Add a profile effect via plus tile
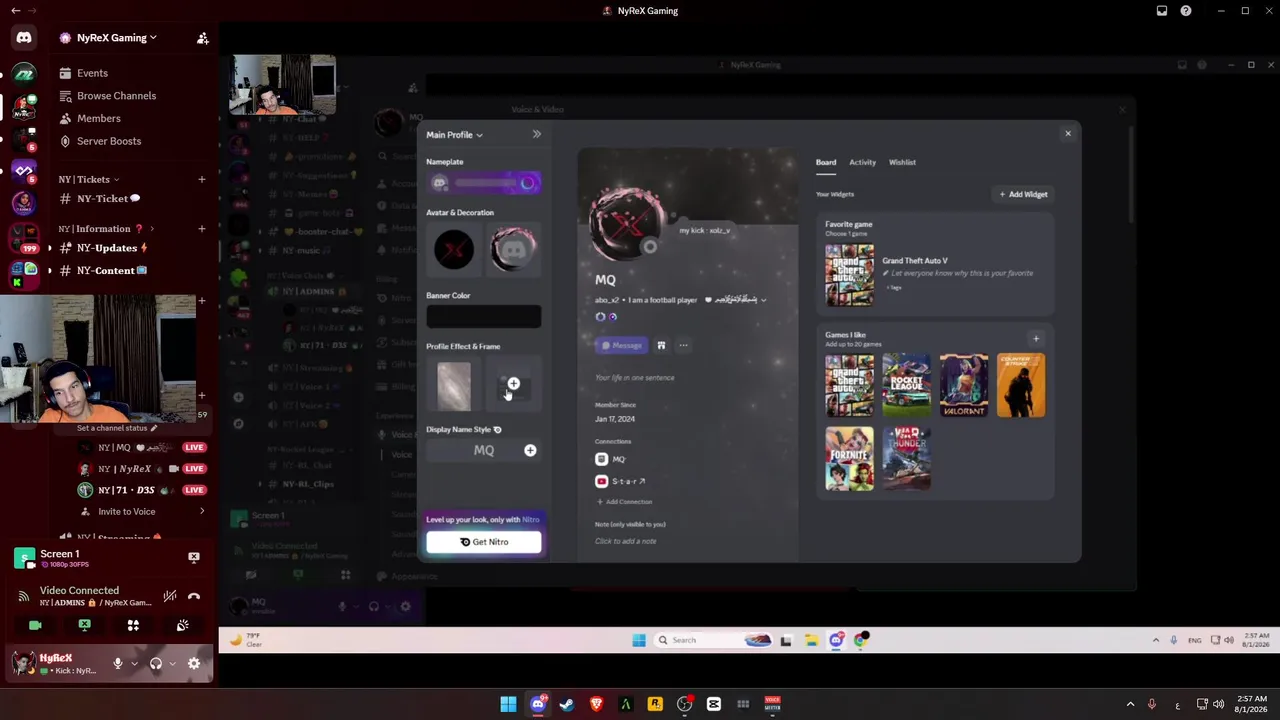The image size is (1280, 720). [513, 386]
